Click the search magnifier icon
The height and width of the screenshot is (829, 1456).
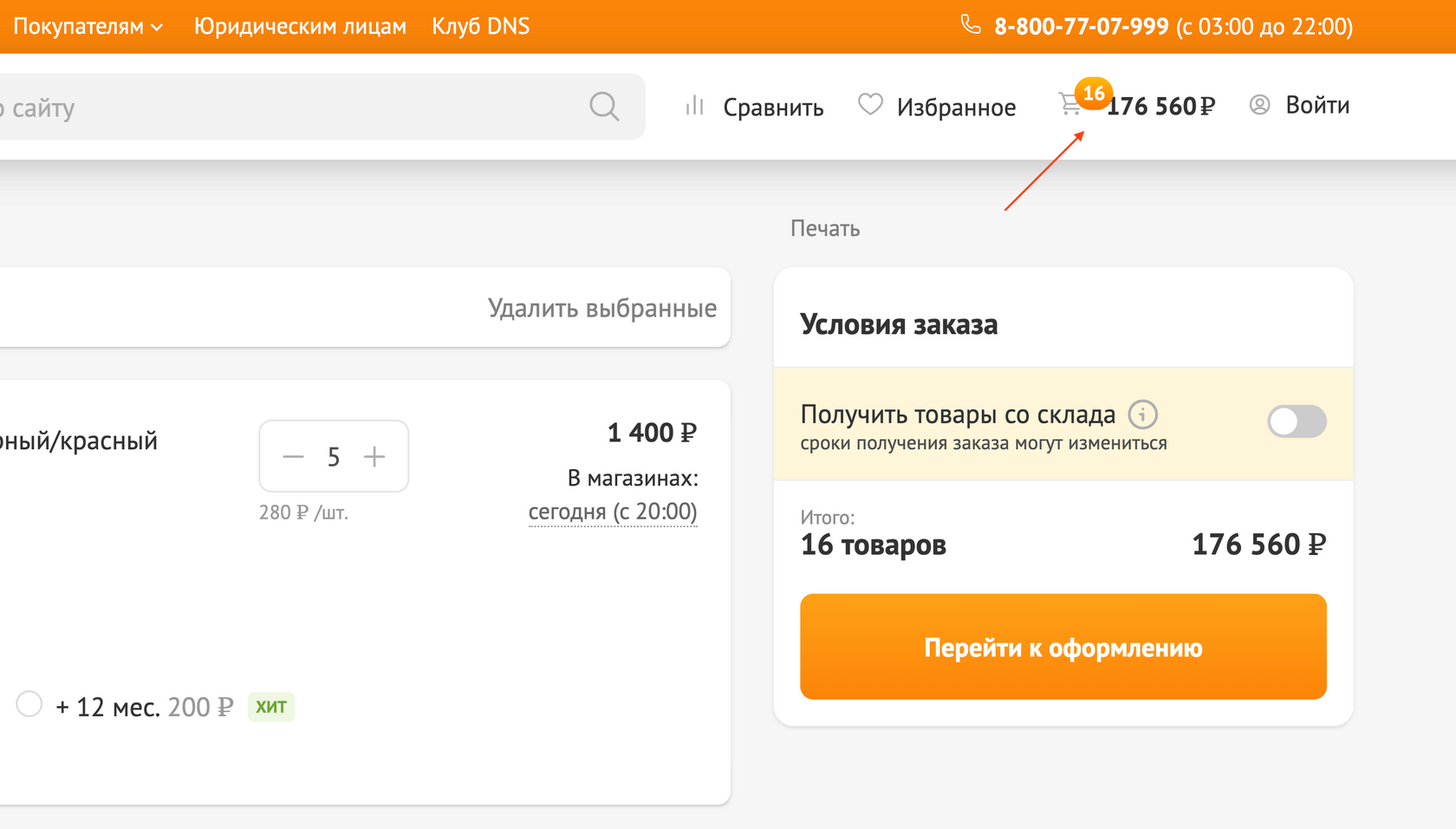[x=604, y=106]
